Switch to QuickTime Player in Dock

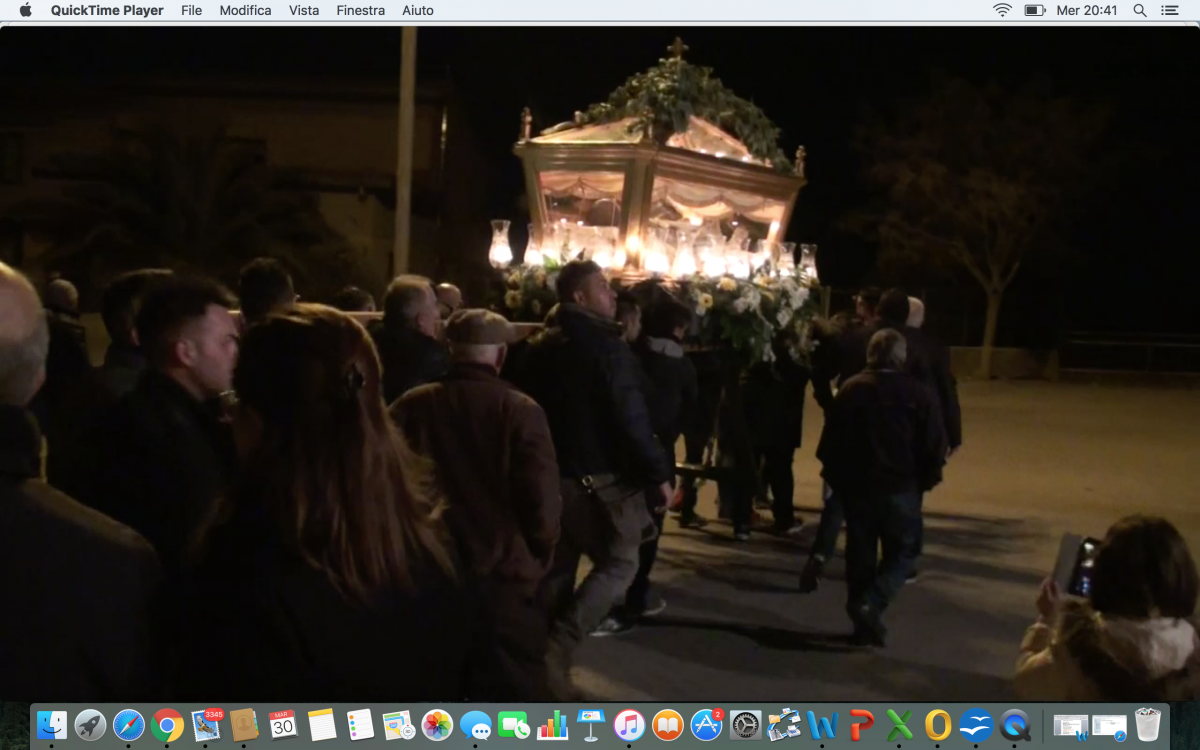(1014, 725)
